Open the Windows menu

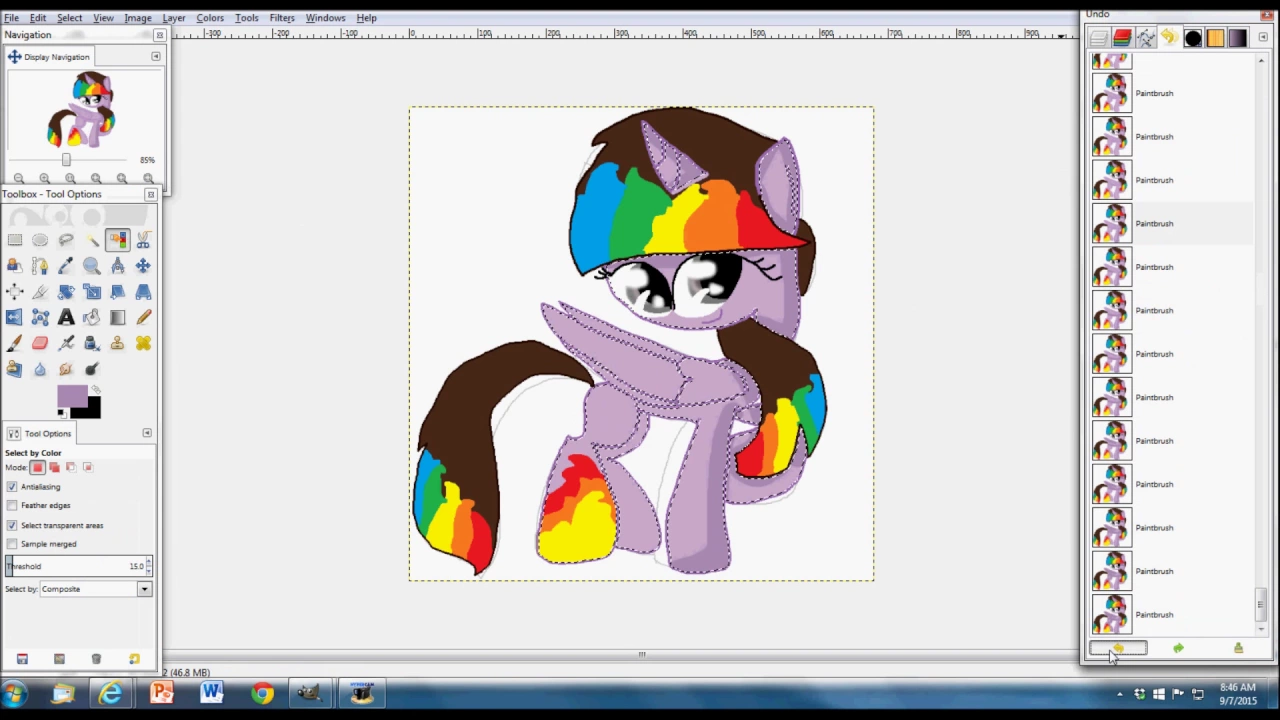[x=325, y=18]
